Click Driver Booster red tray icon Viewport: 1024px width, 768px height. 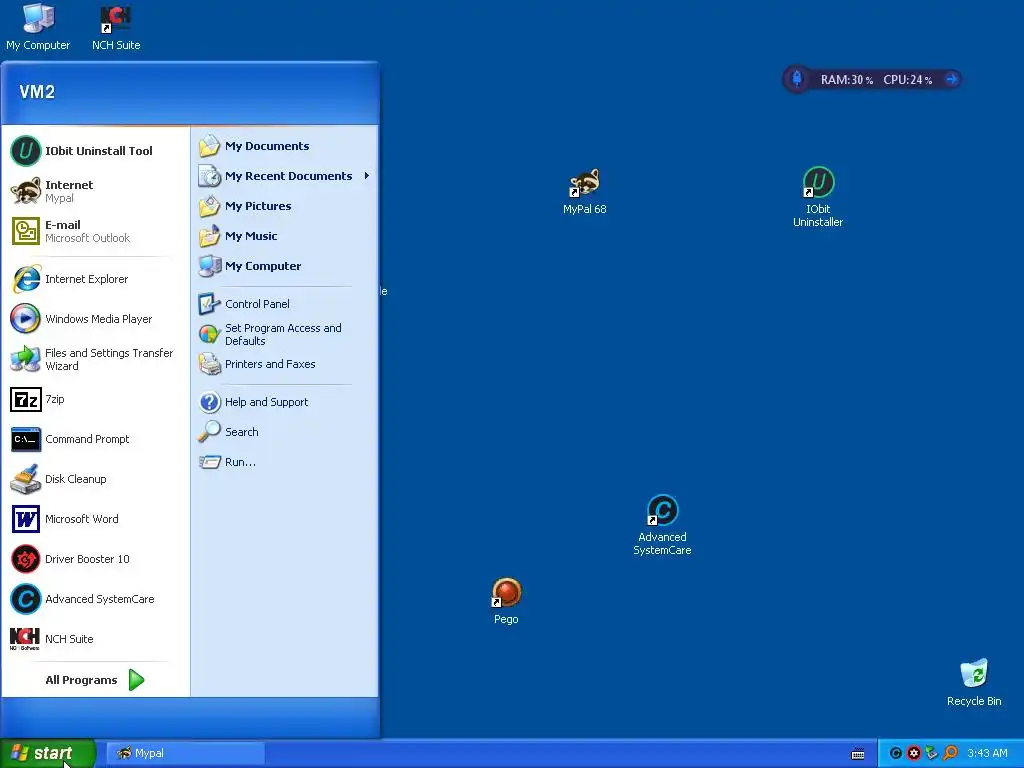[914, 754]
